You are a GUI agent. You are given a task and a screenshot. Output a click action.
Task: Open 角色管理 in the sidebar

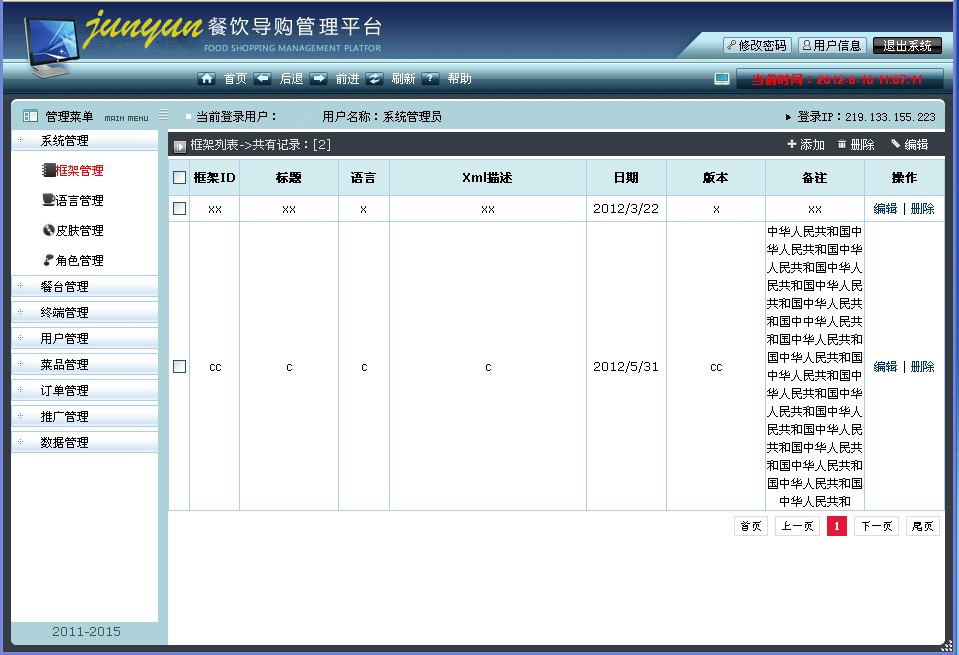coord(80,261)
